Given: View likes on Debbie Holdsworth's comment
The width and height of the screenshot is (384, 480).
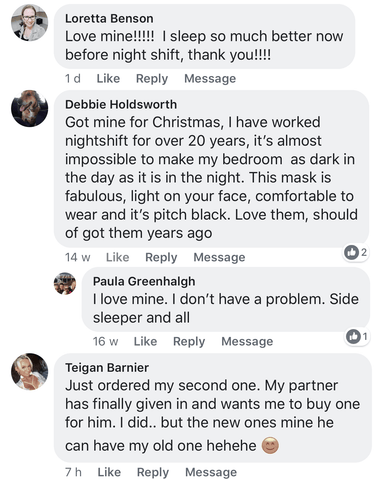Looking at the screenshot, I should coord(356,252).
